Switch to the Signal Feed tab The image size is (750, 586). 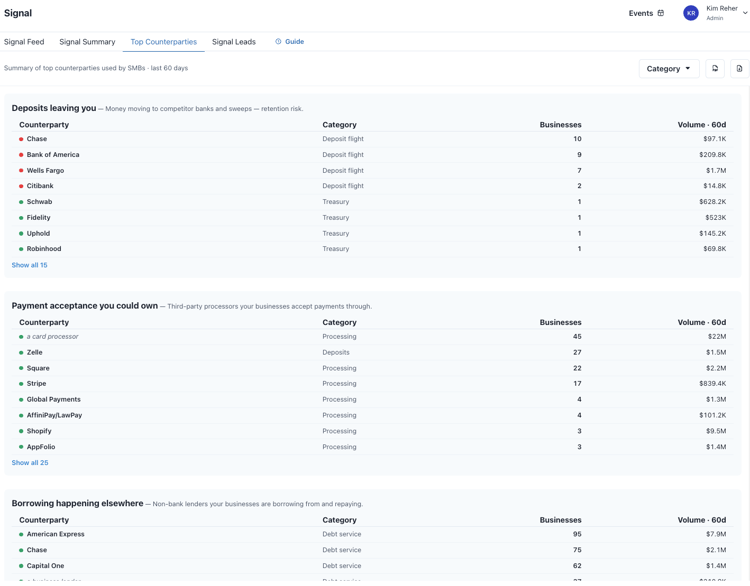[24, 42]
